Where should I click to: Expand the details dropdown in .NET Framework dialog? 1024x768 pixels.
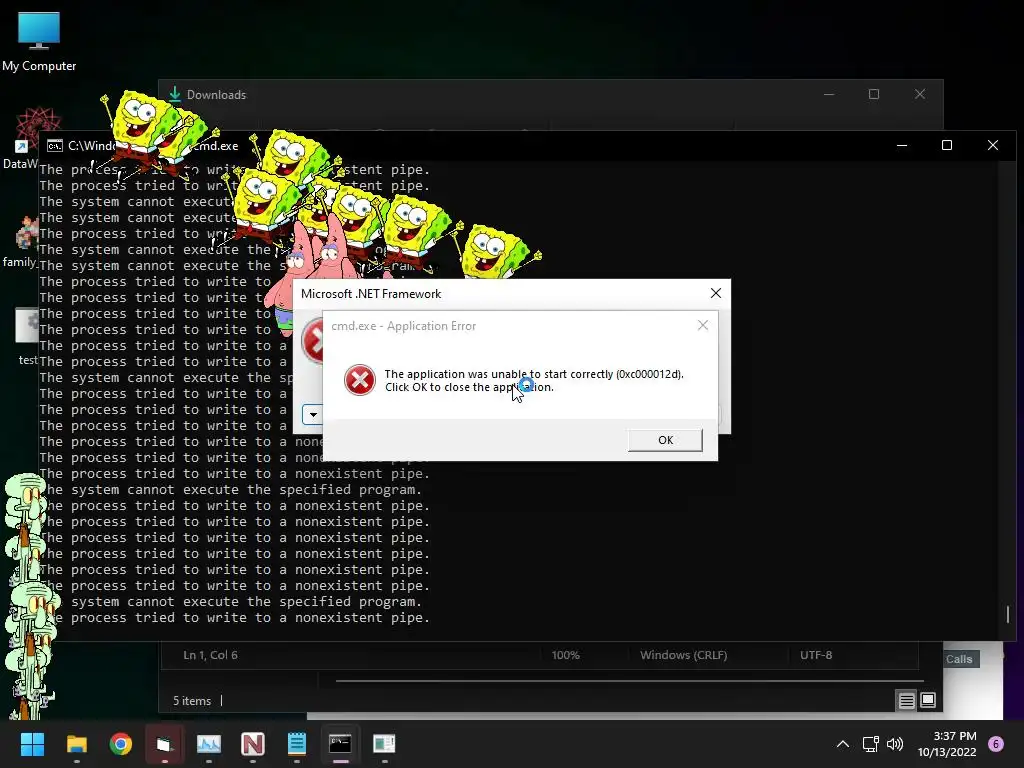click(x=313, y=414)
